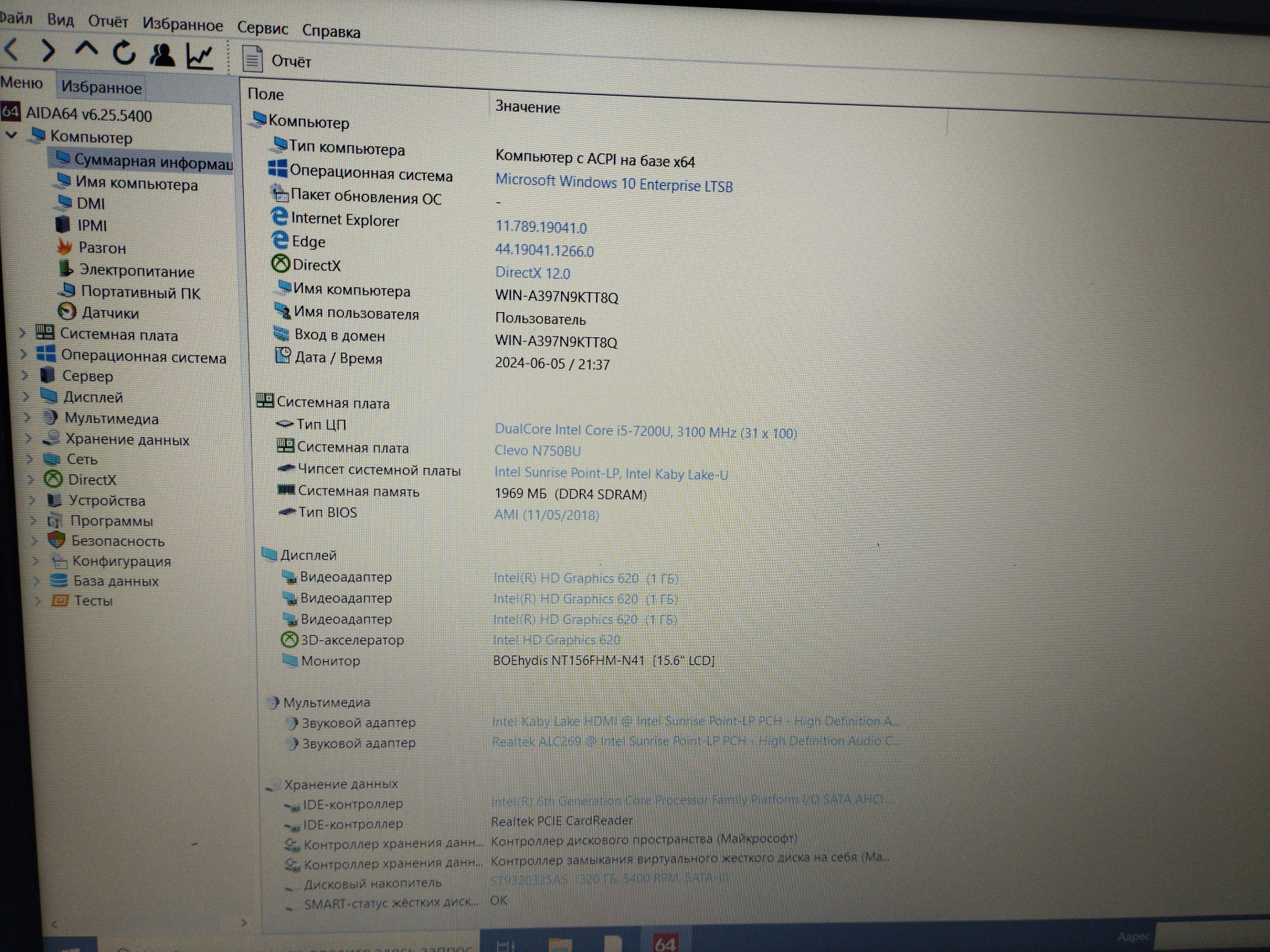Open the Избранное menu in menu bar
Image resolution: width=1270 pixels, height=952 pixels.
coord(183,25)
